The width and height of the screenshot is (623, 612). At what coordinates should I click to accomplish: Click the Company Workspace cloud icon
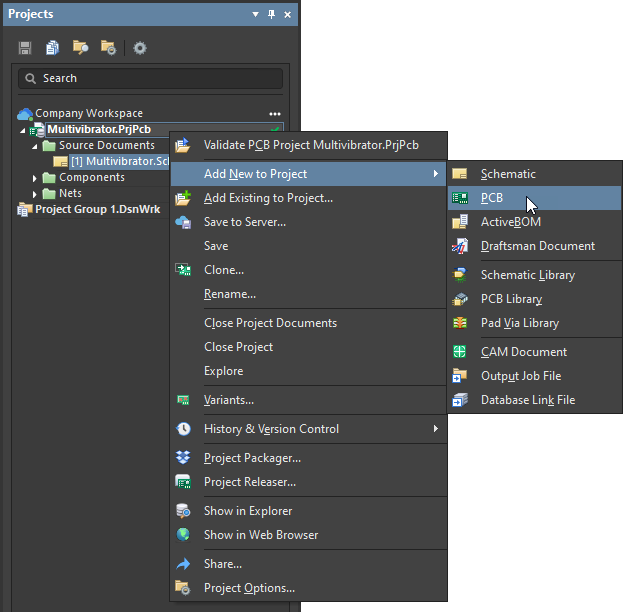click(x=25, y=114)
